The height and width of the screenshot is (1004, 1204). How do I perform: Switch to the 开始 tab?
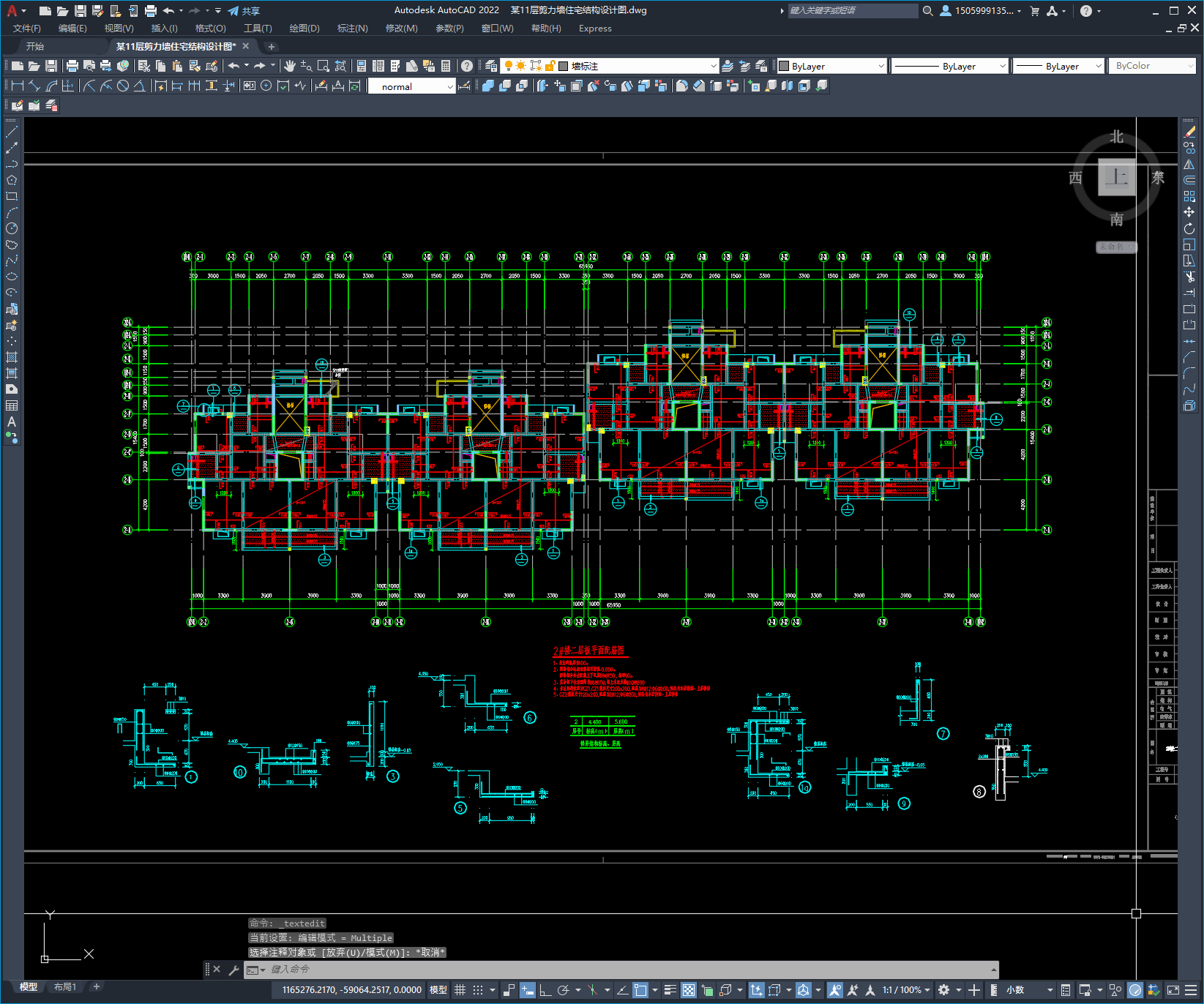click(x=35, y=46)
